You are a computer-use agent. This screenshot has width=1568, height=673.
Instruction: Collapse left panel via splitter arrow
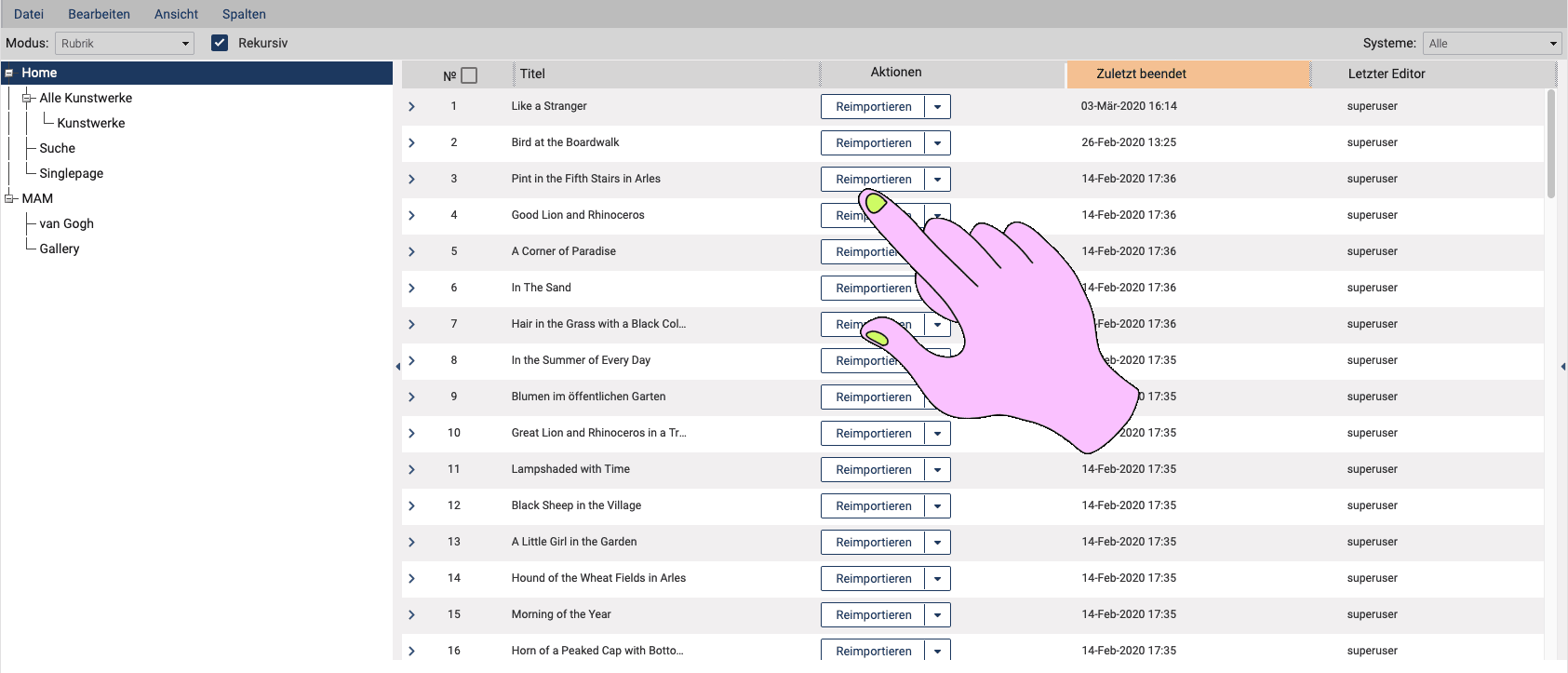(x=397, y=367)
